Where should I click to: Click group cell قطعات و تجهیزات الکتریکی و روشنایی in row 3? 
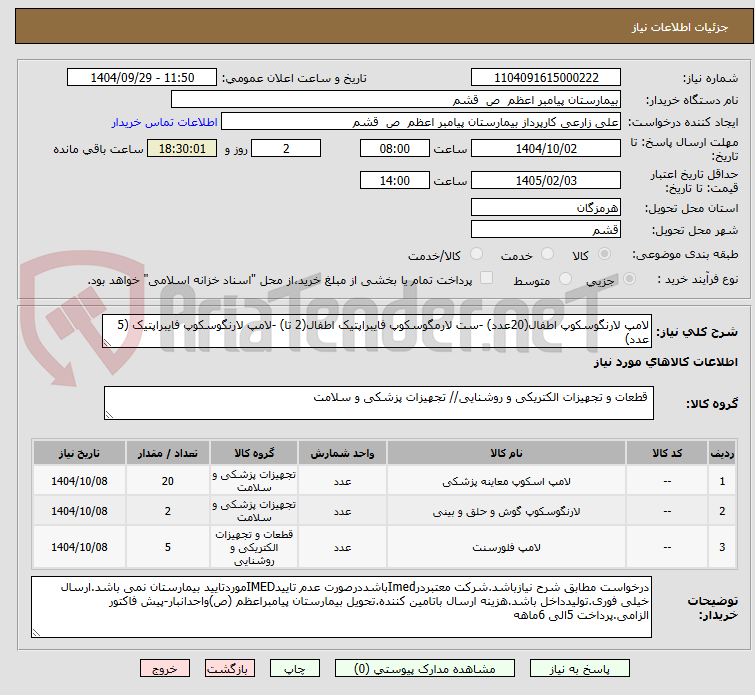(254, 547)
